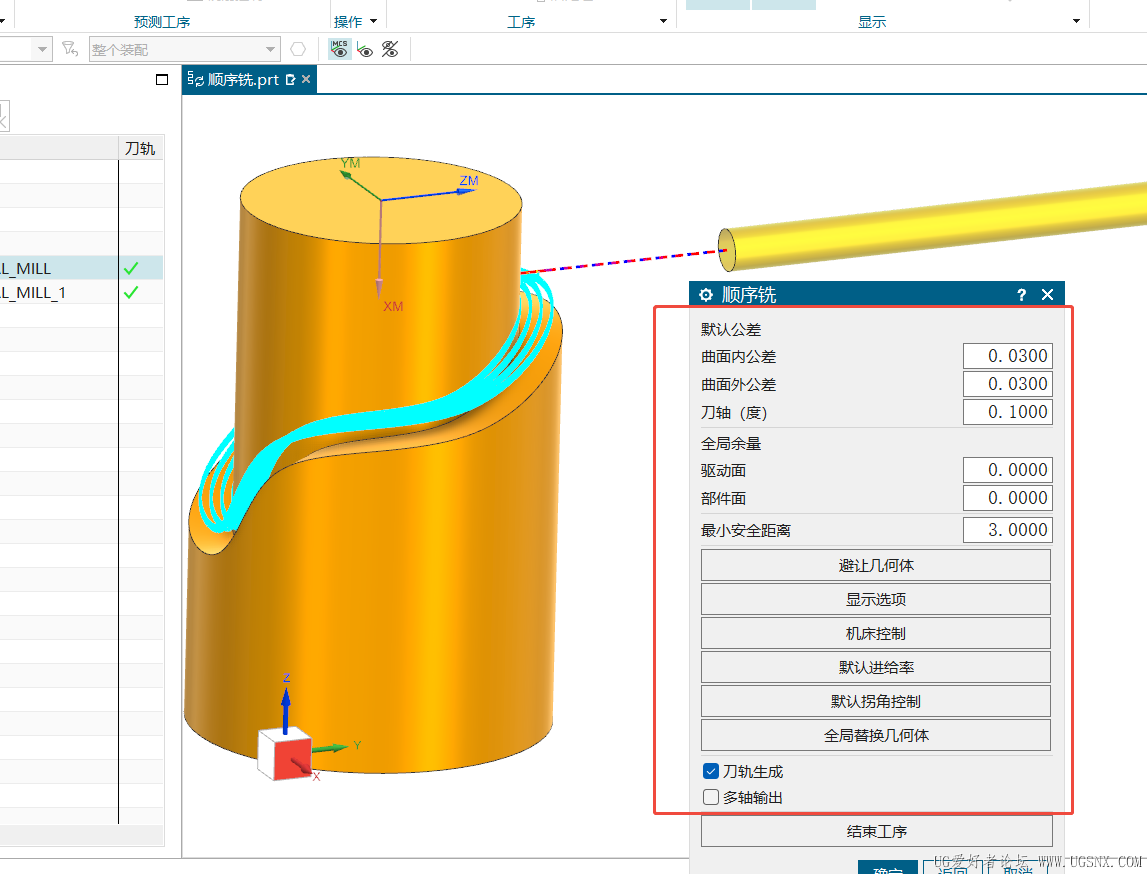Screen dimensions: 1147x874
Task: Expand the 工序 ribbon group arrow
Action: [664, 21]
